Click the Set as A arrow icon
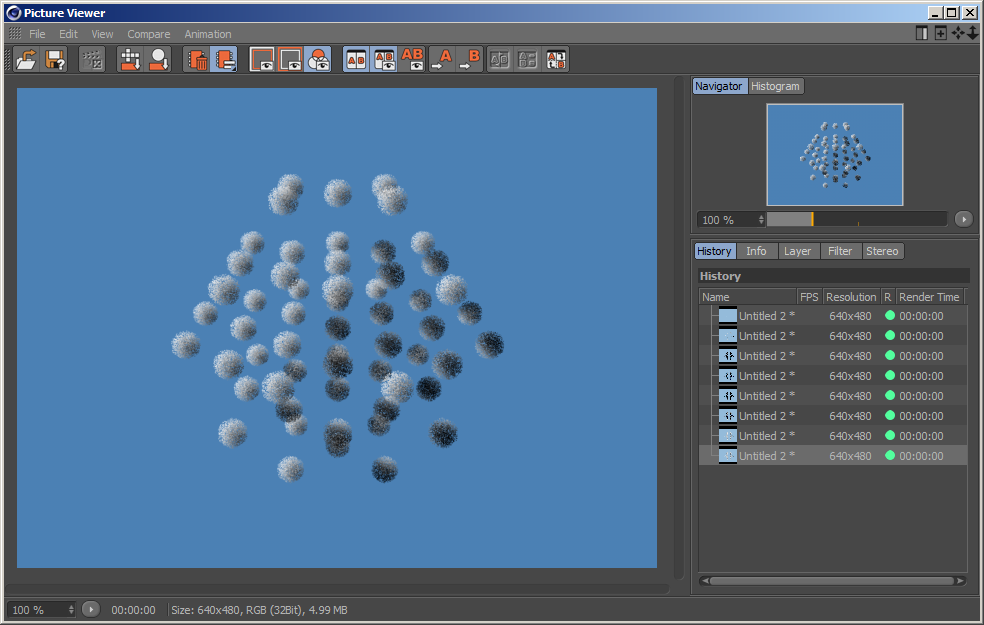Viewport: 984px width, 625px height. pos(442,60)
